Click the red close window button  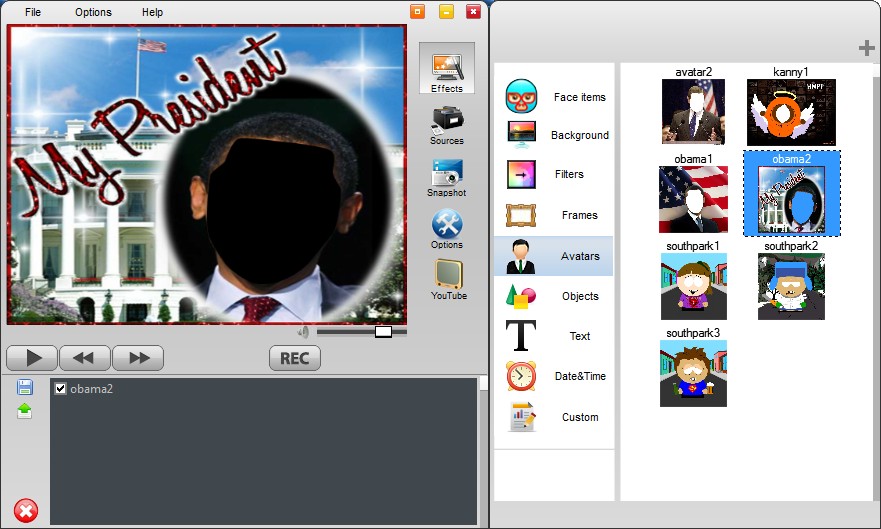click(x=474, y=11)
